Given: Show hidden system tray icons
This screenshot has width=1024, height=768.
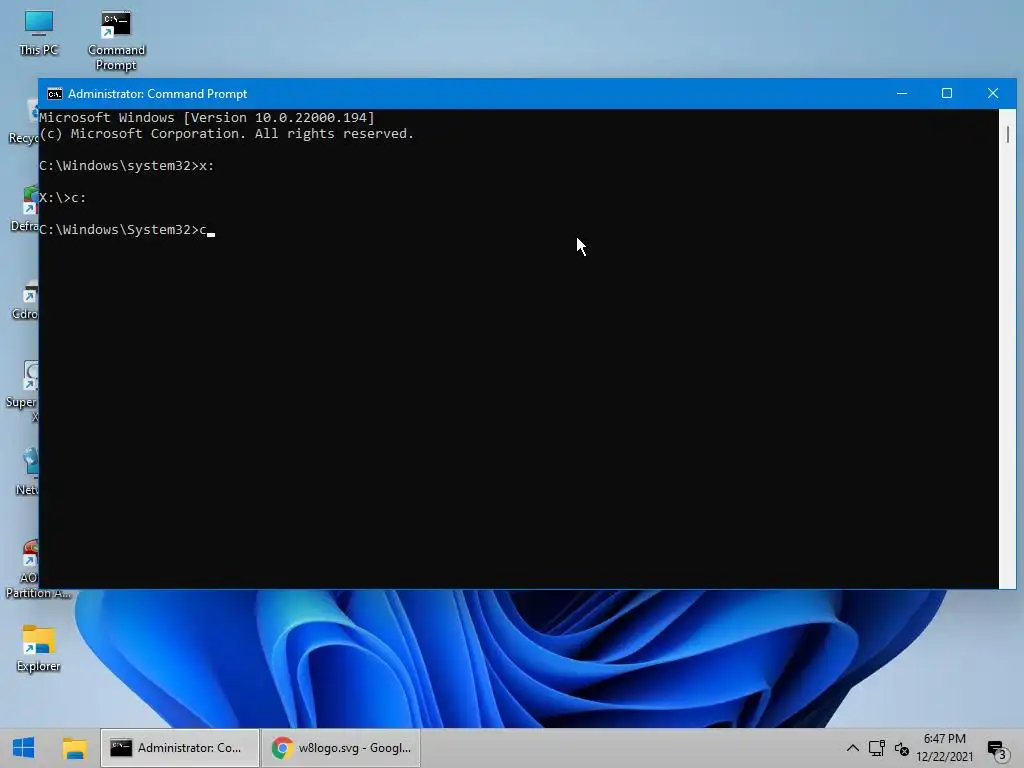Looking at the screenshot, I should pos(852,748).
